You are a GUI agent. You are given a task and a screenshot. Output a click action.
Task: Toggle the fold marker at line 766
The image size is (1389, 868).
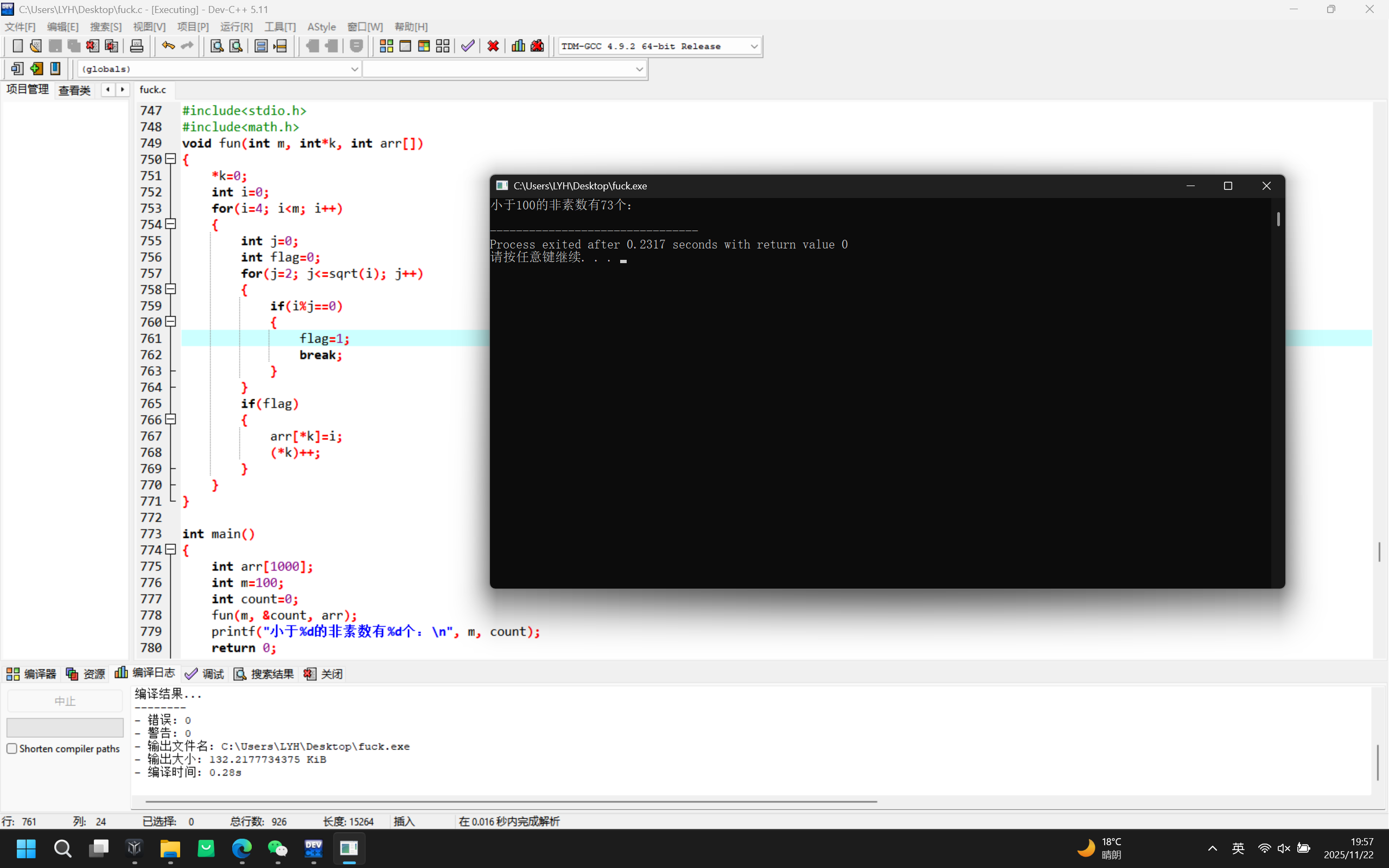tap(170, 419)
